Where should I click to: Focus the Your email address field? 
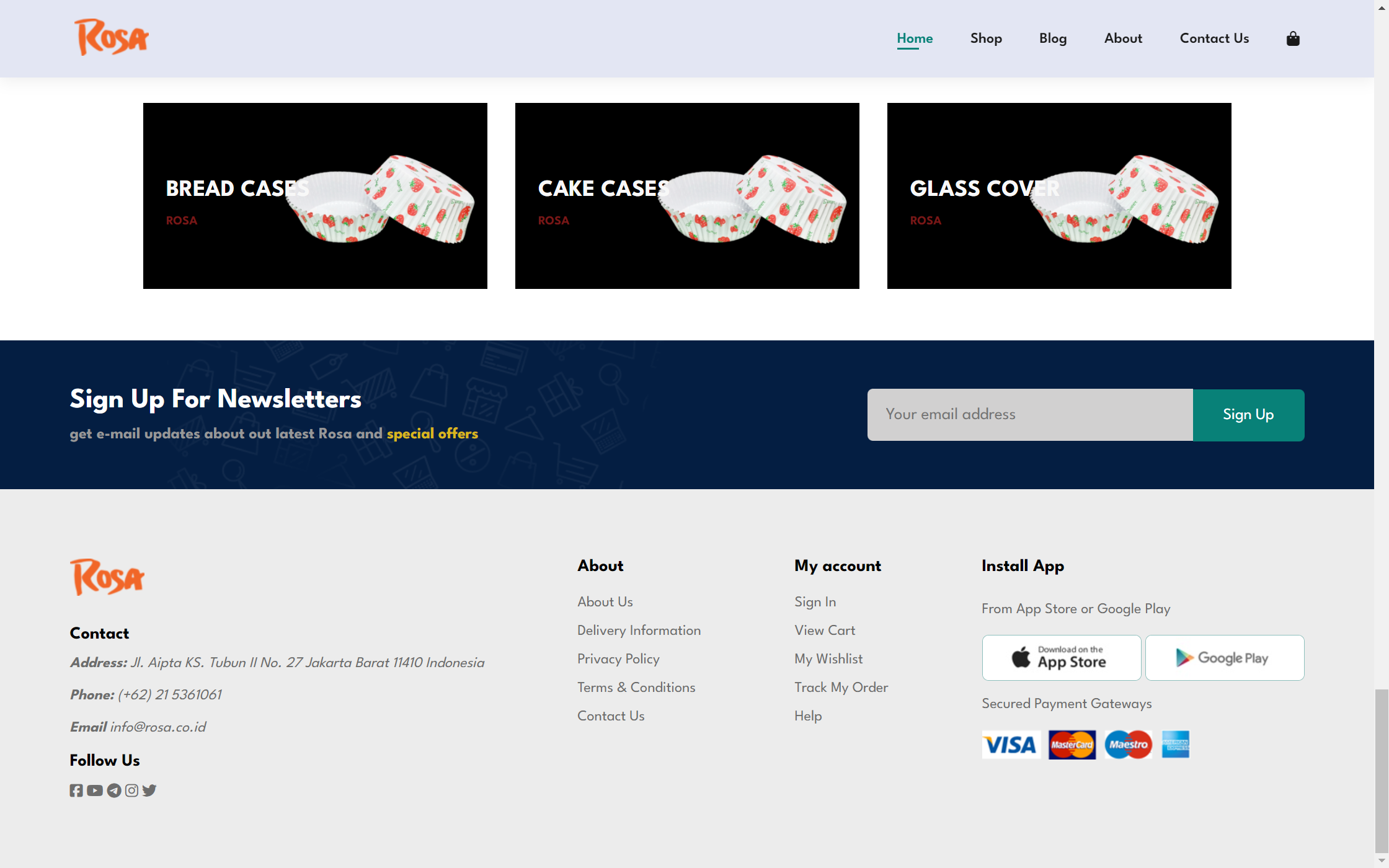[1029, 415]
